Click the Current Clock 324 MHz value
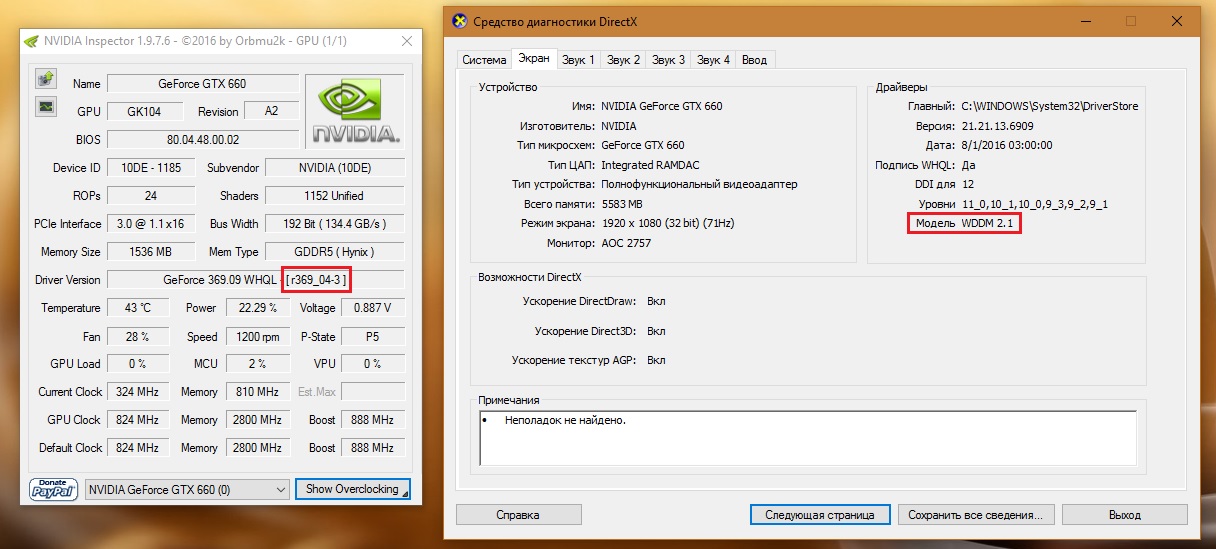Image resolution: width=1216 pixels, height=549 pixels. click(x=139, y=392)
